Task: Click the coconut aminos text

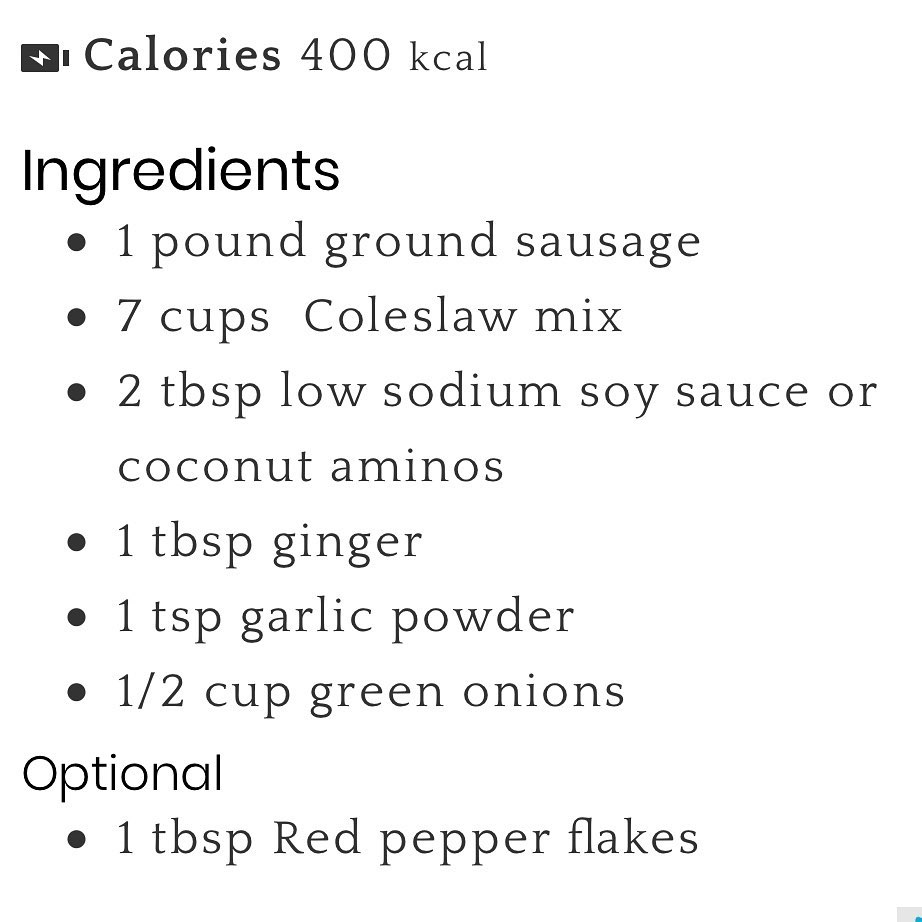Action: 311,467
